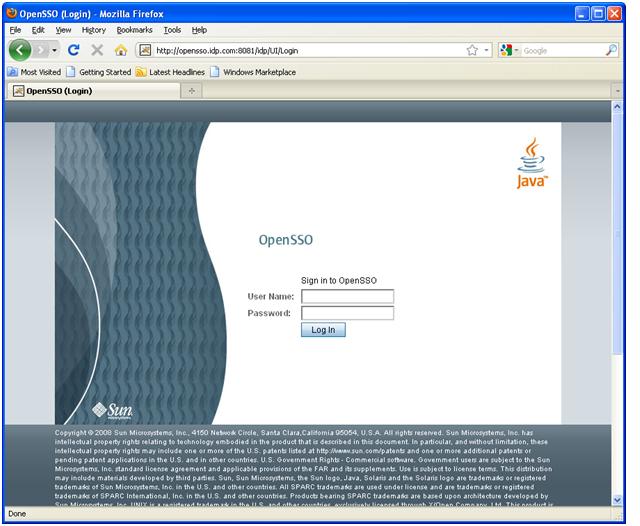Open the Latest Headlines feed bookmark
640x526 pixels.
coord(170,72)
